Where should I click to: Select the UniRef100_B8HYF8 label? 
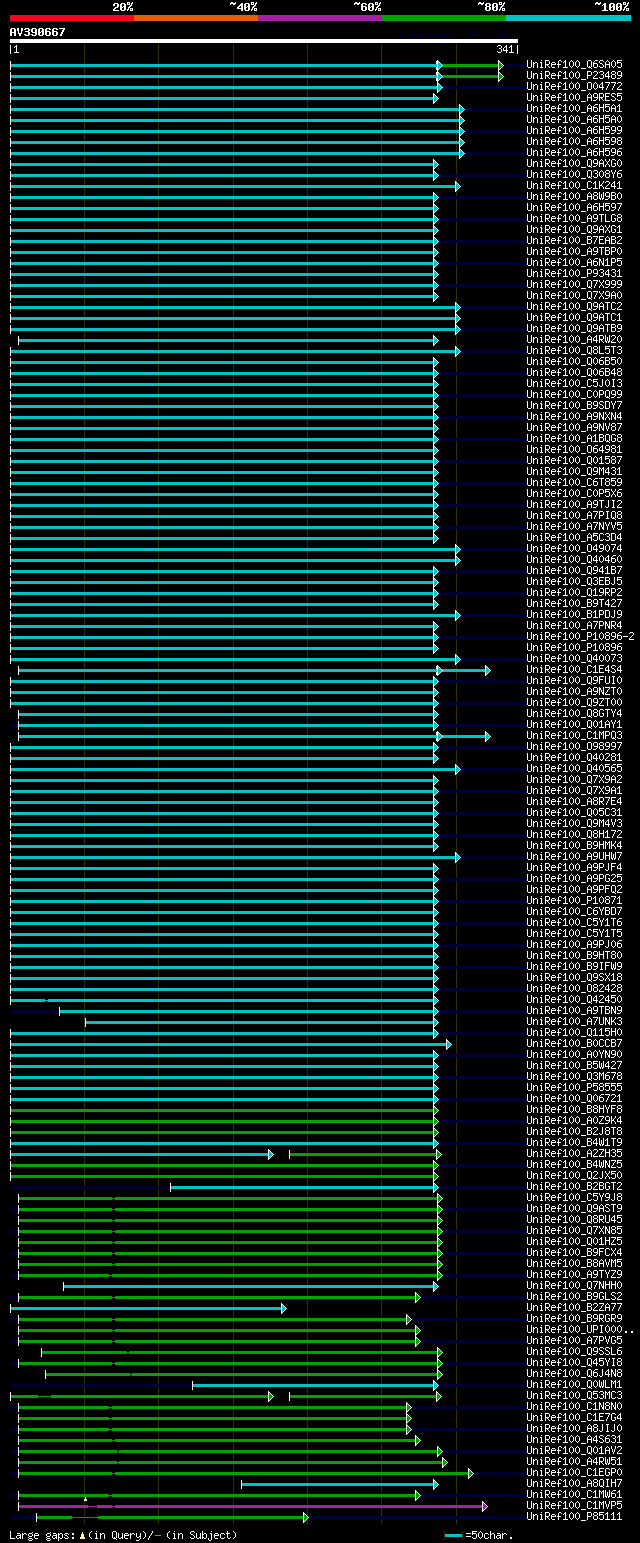tap(574, 1109)
